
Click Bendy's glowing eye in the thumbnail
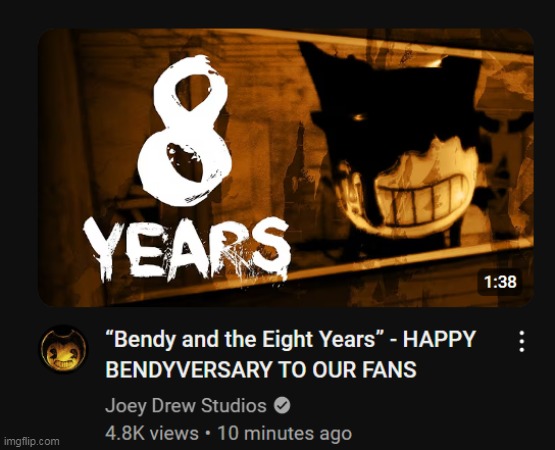click(359, 117)
